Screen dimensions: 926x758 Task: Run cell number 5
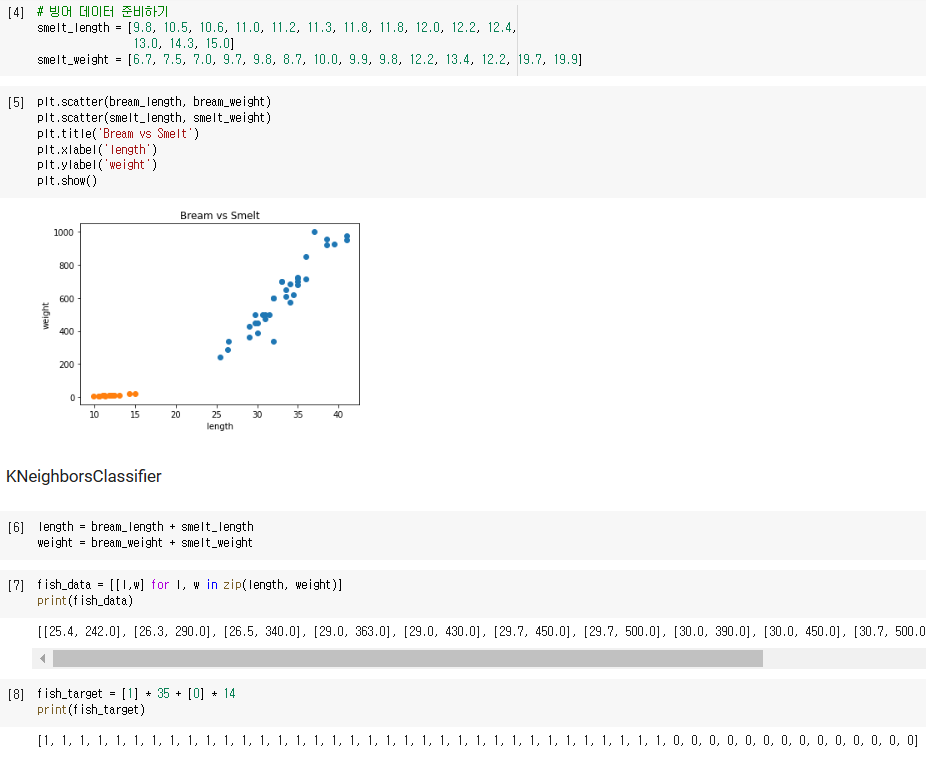16,103
